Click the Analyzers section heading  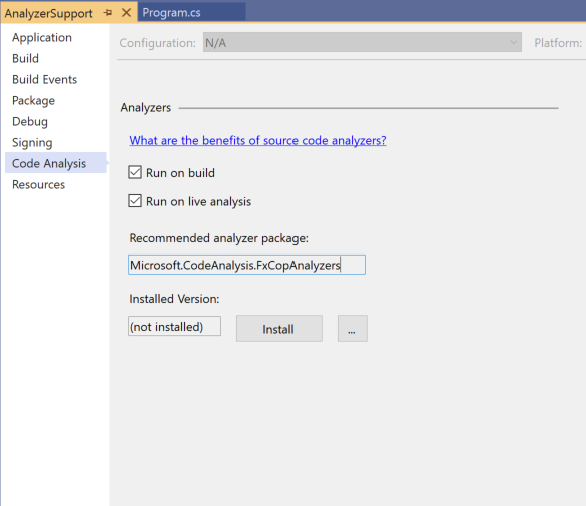[x=146, y=108]
